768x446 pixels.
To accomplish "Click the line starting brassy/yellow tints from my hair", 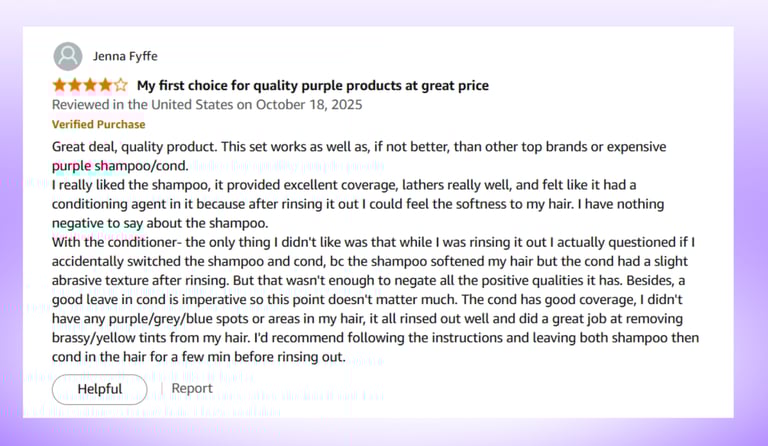I will [375, 338].
